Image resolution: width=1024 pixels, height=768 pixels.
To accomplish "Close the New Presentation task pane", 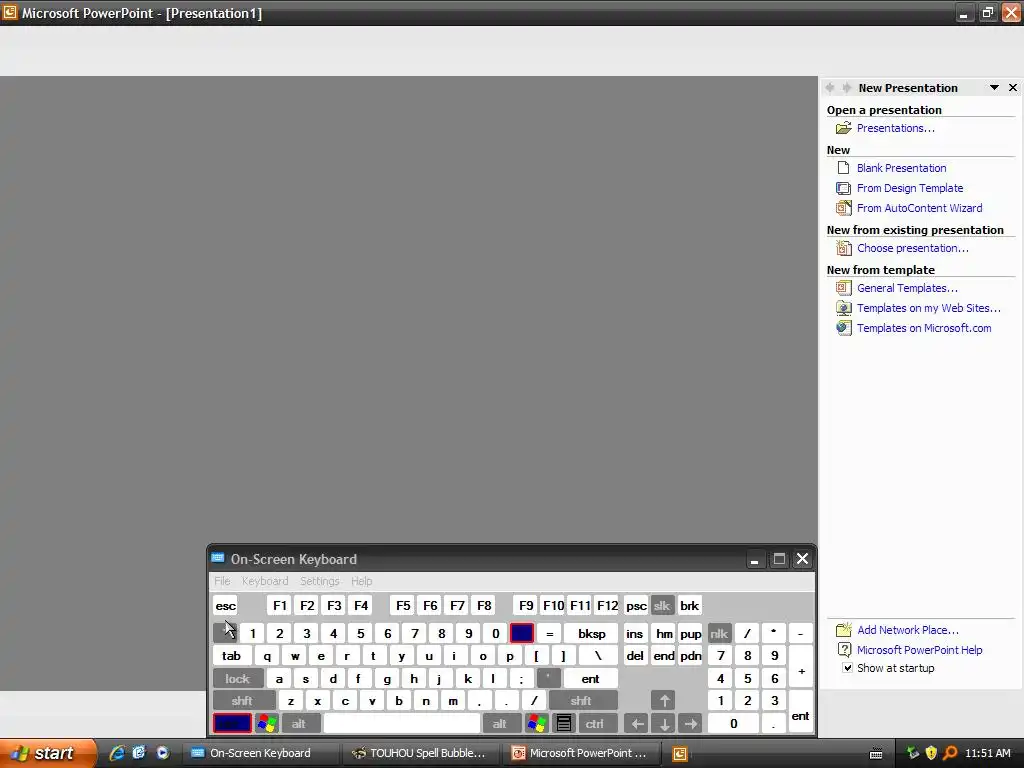I will coord(1013,88).
